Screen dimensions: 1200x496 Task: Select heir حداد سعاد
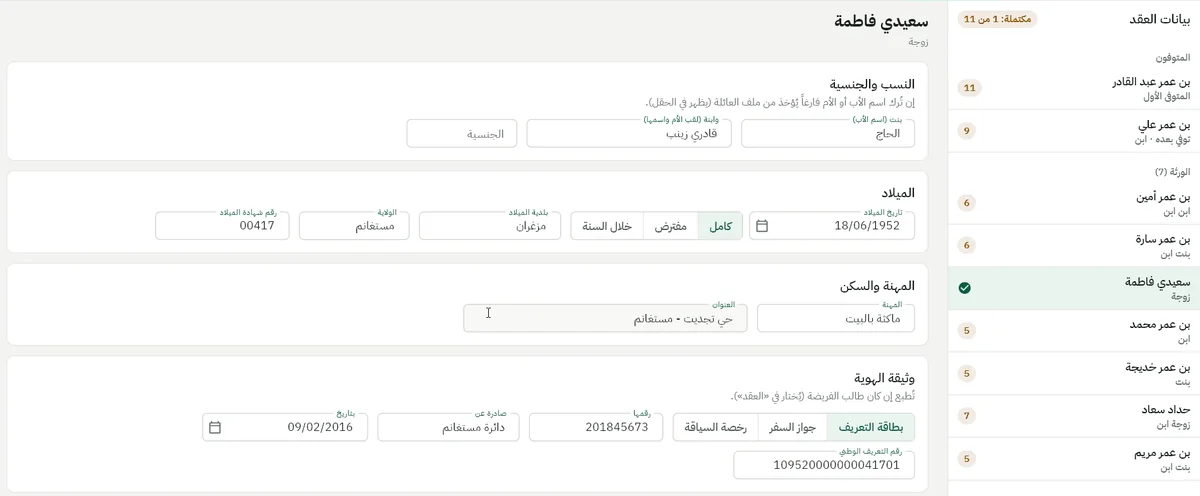[x=1074, y=416]
